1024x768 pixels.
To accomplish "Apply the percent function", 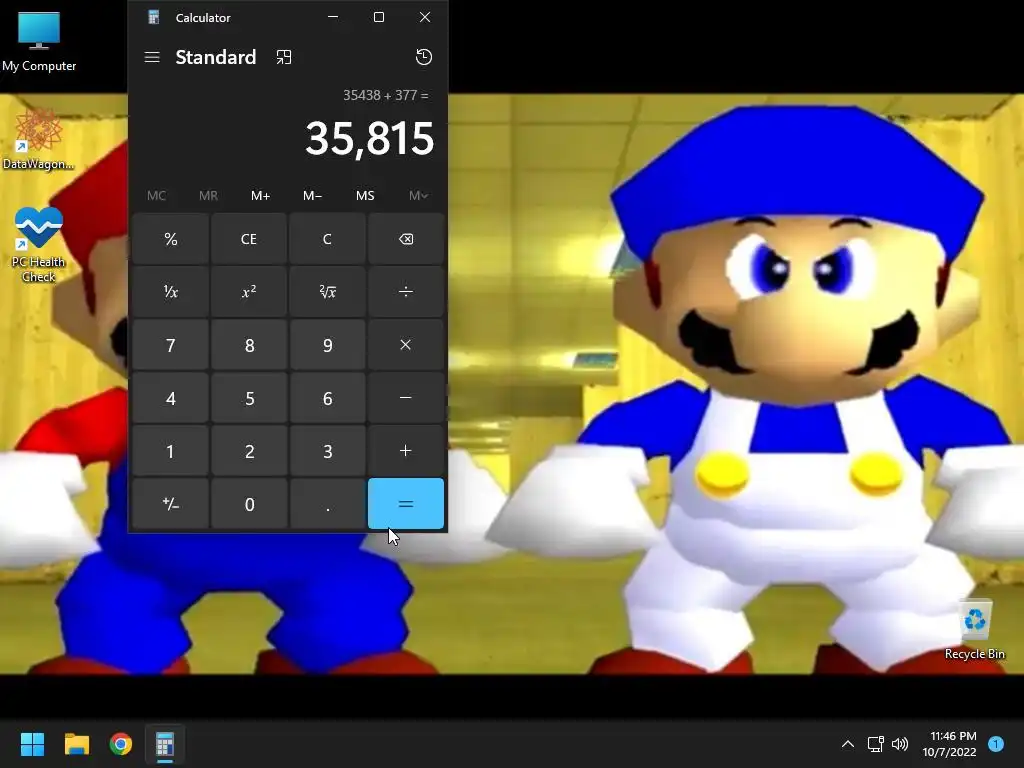I will point(170,239).
